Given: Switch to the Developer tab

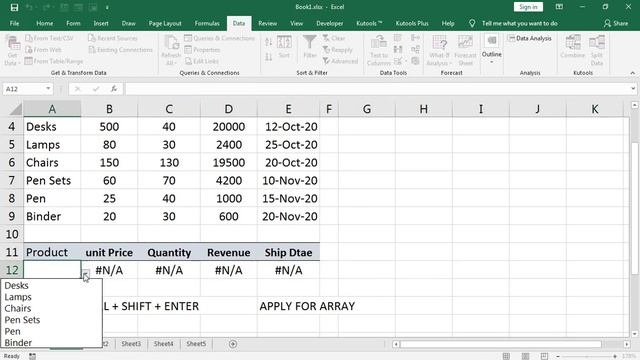Looking at the screenshot, I should pyautogui.click(x=329, y=23).
